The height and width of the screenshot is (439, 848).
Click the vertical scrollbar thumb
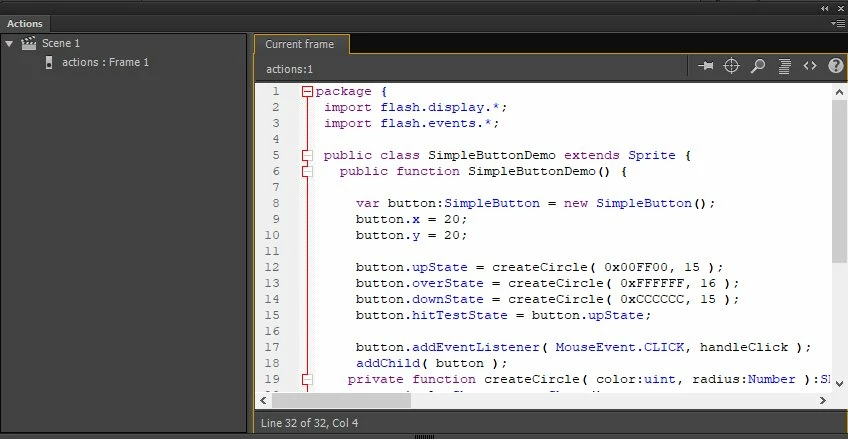point(839,181)
